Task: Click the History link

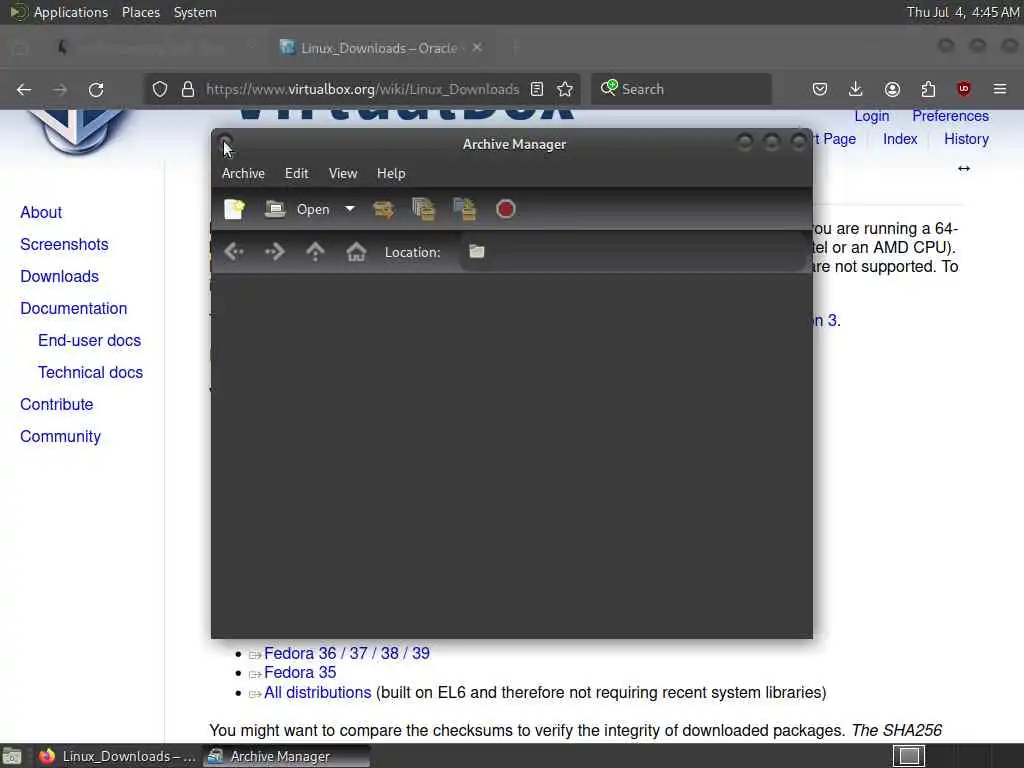Action: point(966,139)
